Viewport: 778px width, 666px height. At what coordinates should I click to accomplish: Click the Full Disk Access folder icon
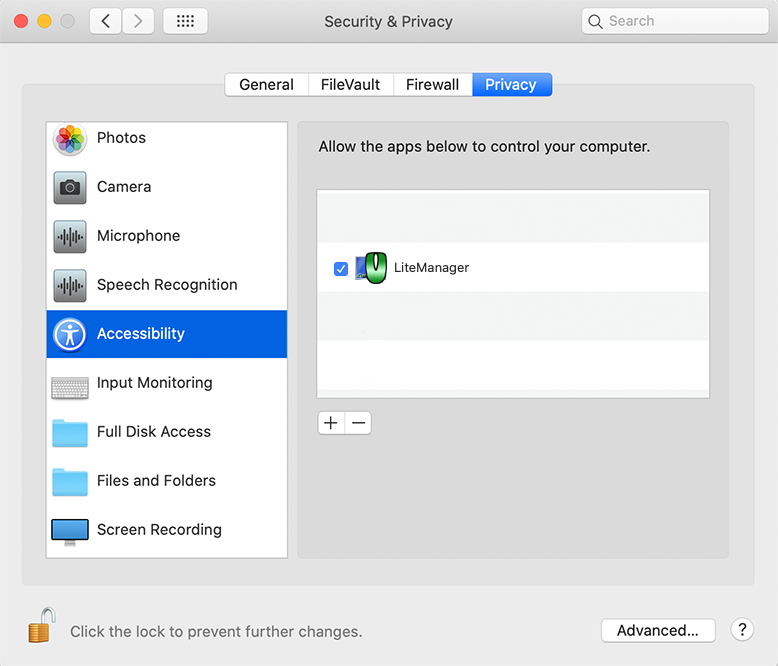pyautogui.click(x=70, y=433)
